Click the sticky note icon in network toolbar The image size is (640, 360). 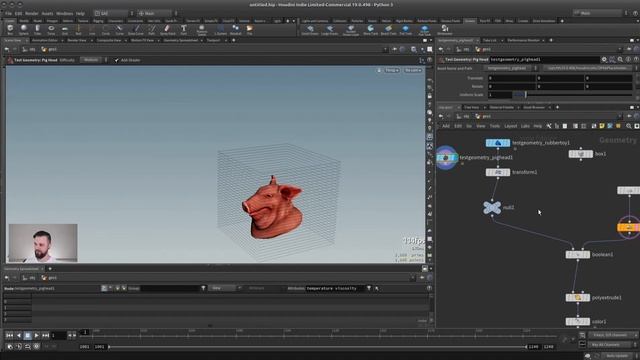pyautogui.click(x=602, y=126)
